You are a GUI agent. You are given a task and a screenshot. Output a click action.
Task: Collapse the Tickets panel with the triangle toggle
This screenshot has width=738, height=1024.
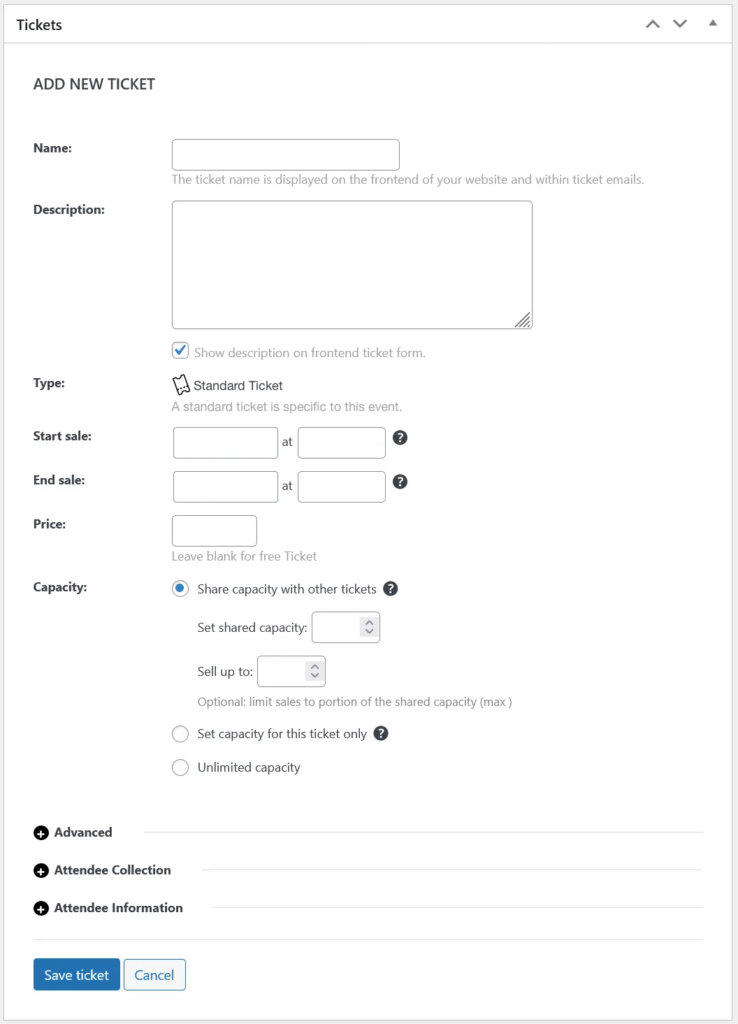pyautogui.click(x=713, y=22)
